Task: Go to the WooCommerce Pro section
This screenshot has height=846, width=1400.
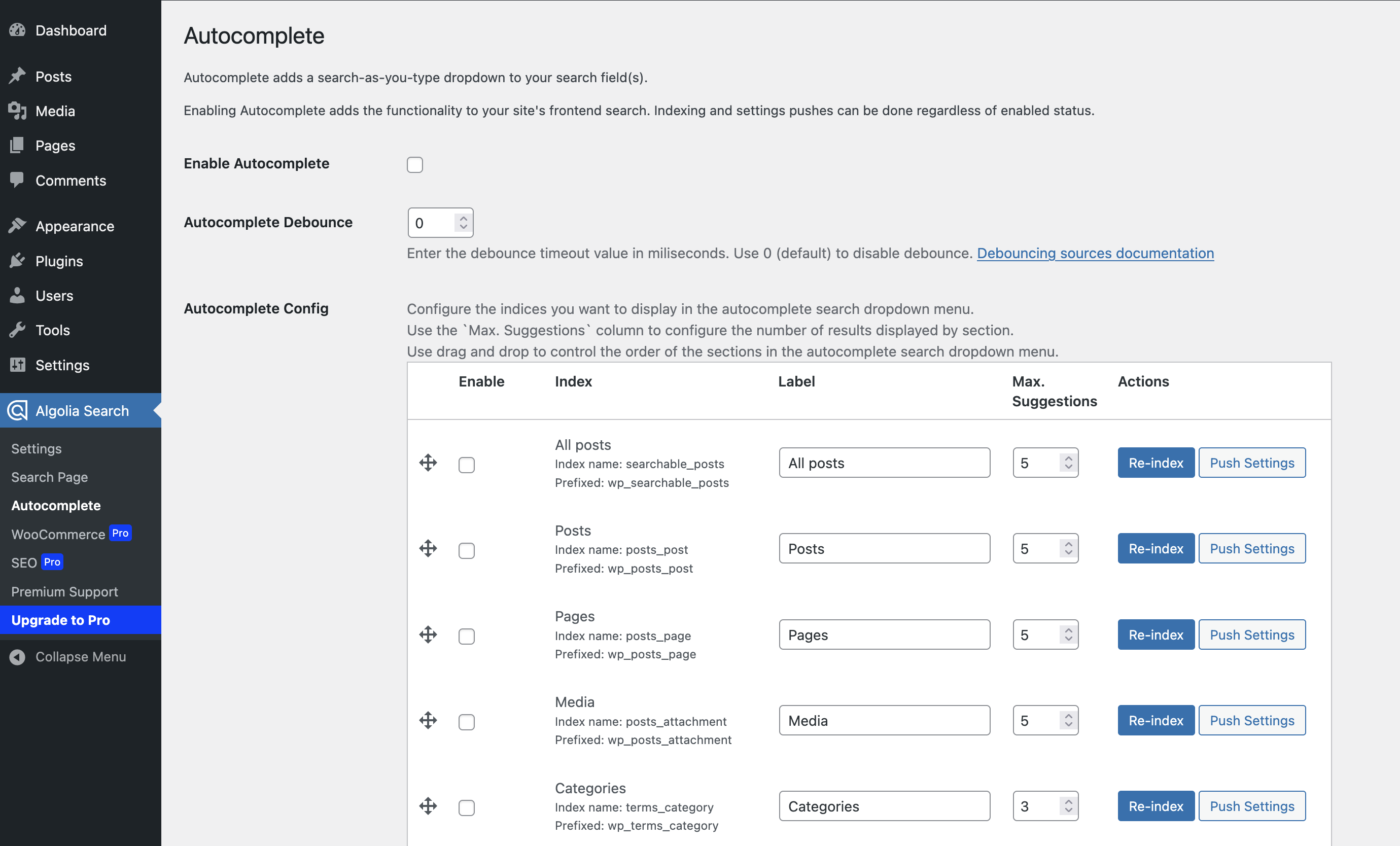Action: coord(58,534)
